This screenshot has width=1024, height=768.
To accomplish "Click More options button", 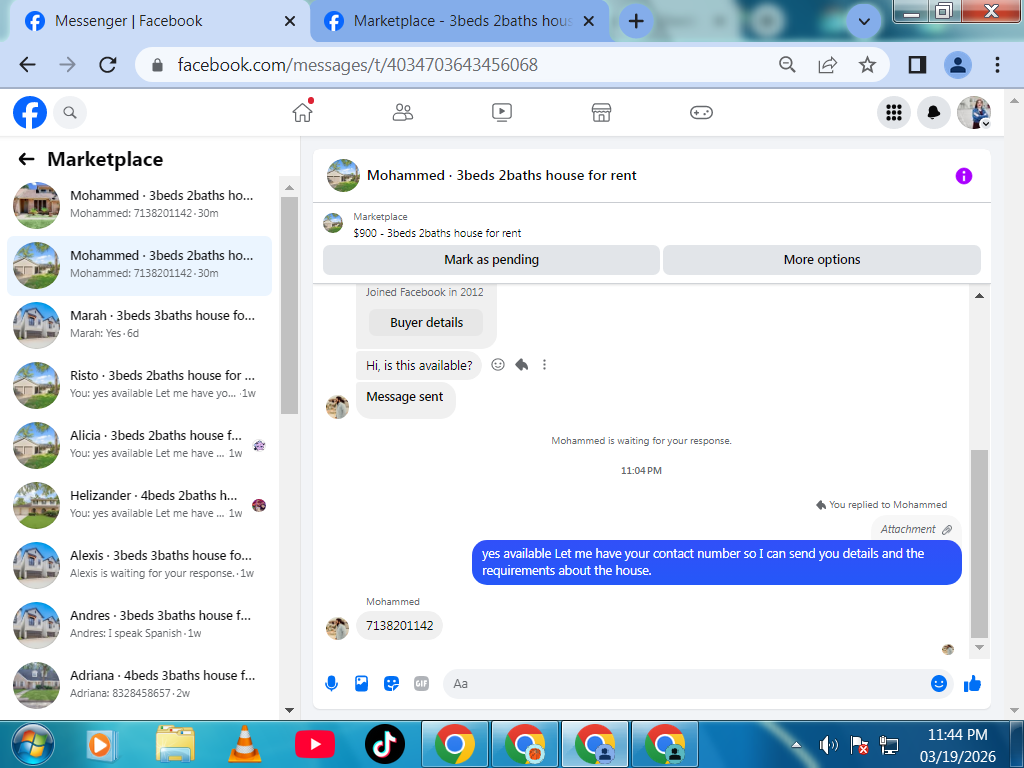I will [x=822, y=259].
